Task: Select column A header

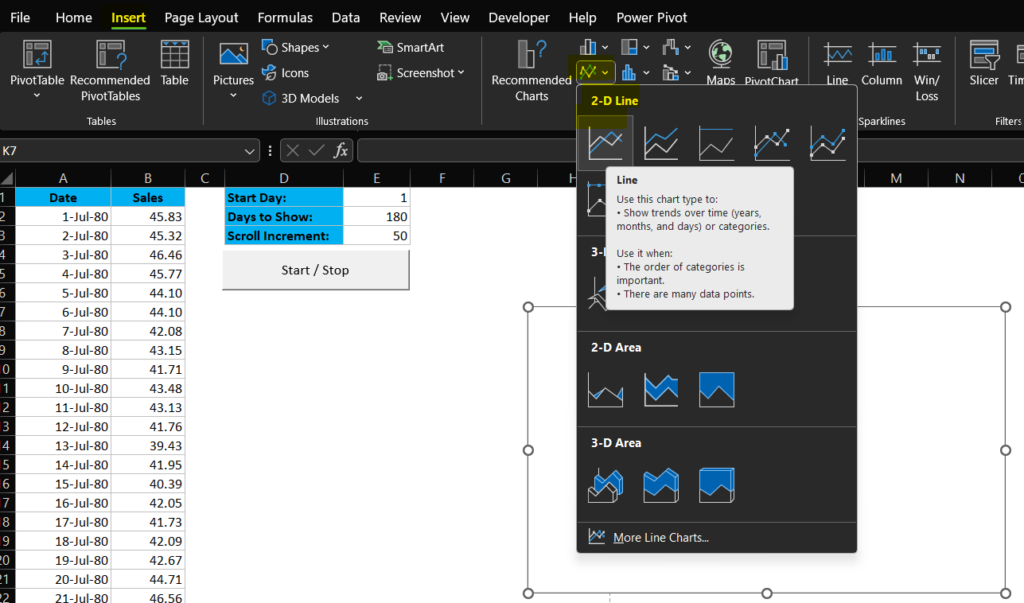Action: pyautogui.click(x=63, y=178)
